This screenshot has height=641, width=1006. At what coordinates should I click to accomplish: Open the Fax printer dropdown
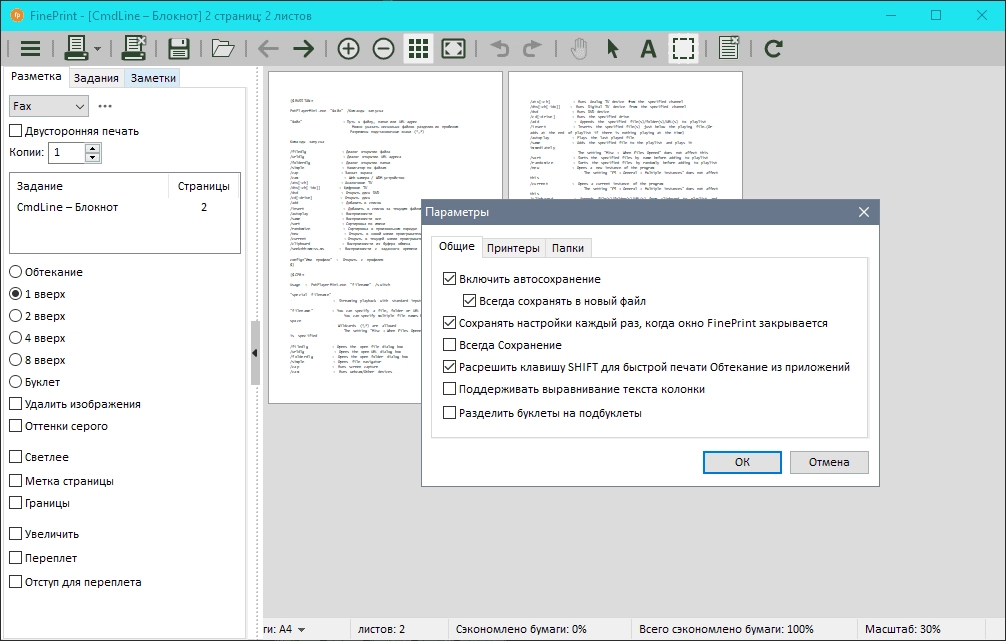[x=49, y=107]
